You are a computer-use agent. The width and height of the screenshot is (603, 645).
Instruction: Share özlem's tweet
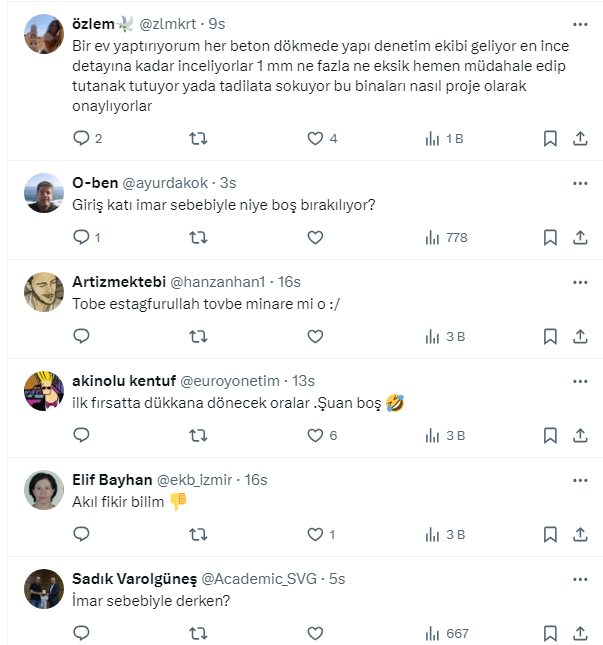click(x=580, y=139)
